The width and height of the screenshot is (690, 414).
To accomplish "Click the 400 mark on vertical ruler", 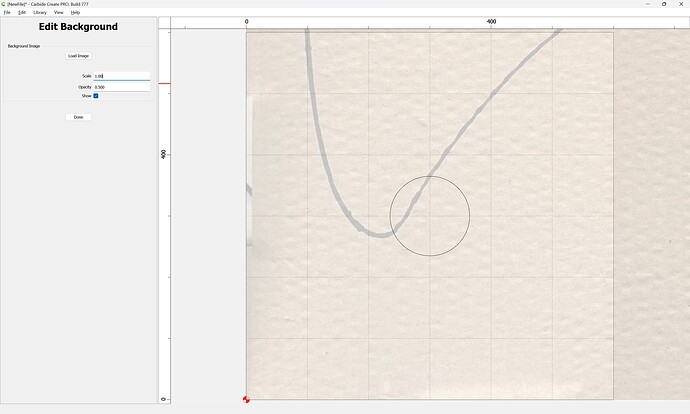I will [164, 154].
